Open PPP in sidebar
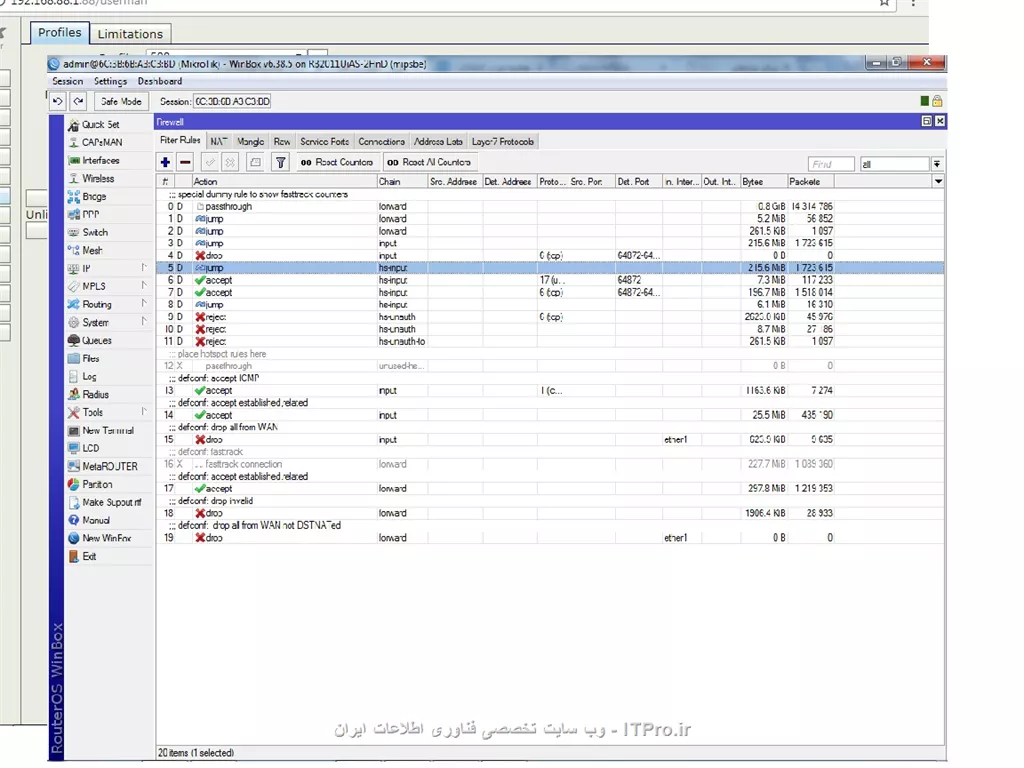Image resolution: width=1024 pixels, height=768 pixels. point(91,214)
